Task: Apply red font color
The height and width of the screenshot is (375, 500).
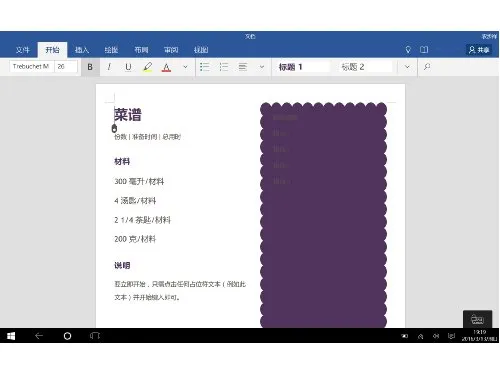Action: tap(166, 67)
